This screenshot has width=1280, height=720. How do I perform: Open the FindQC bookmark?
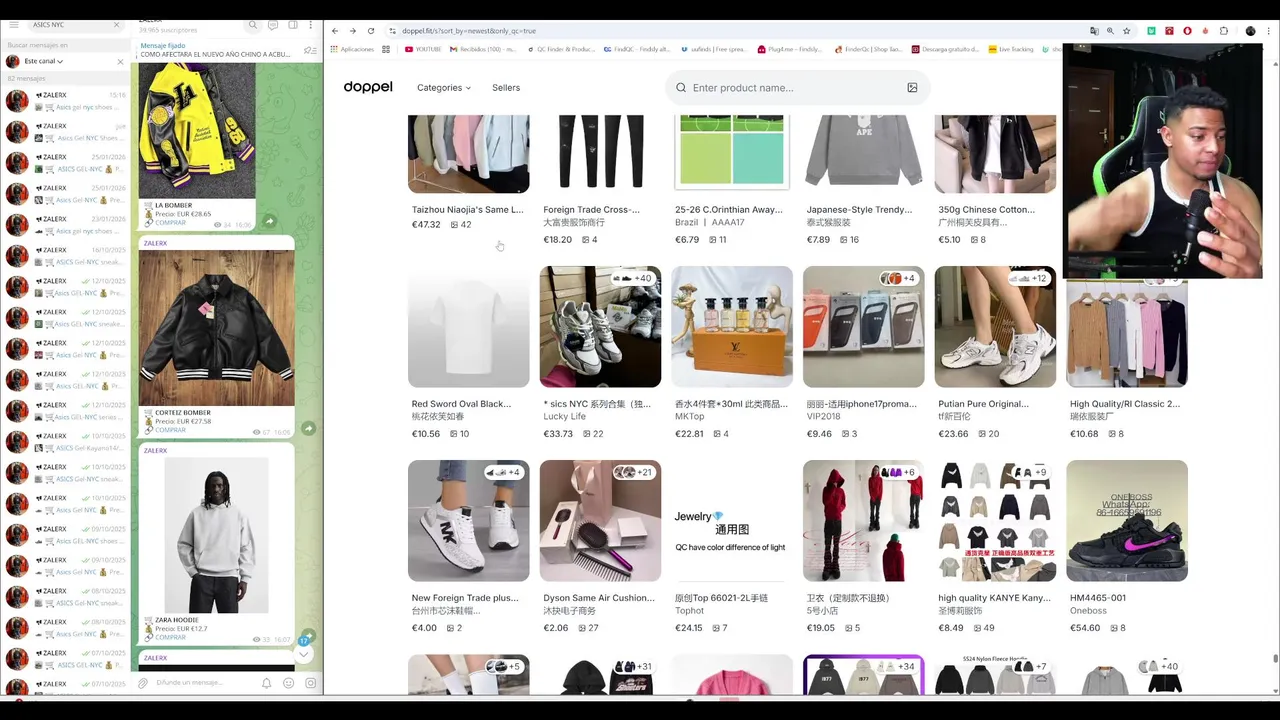pos(637,49)
